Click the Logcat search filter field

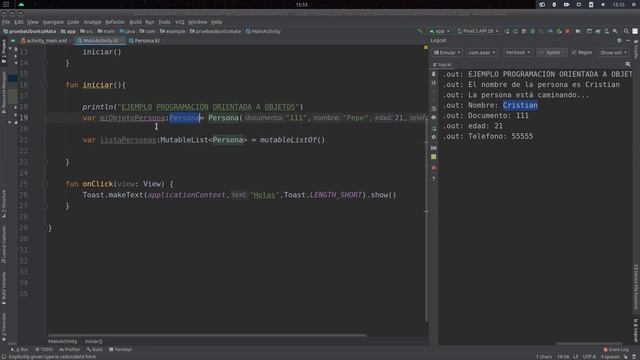point(551,52)
